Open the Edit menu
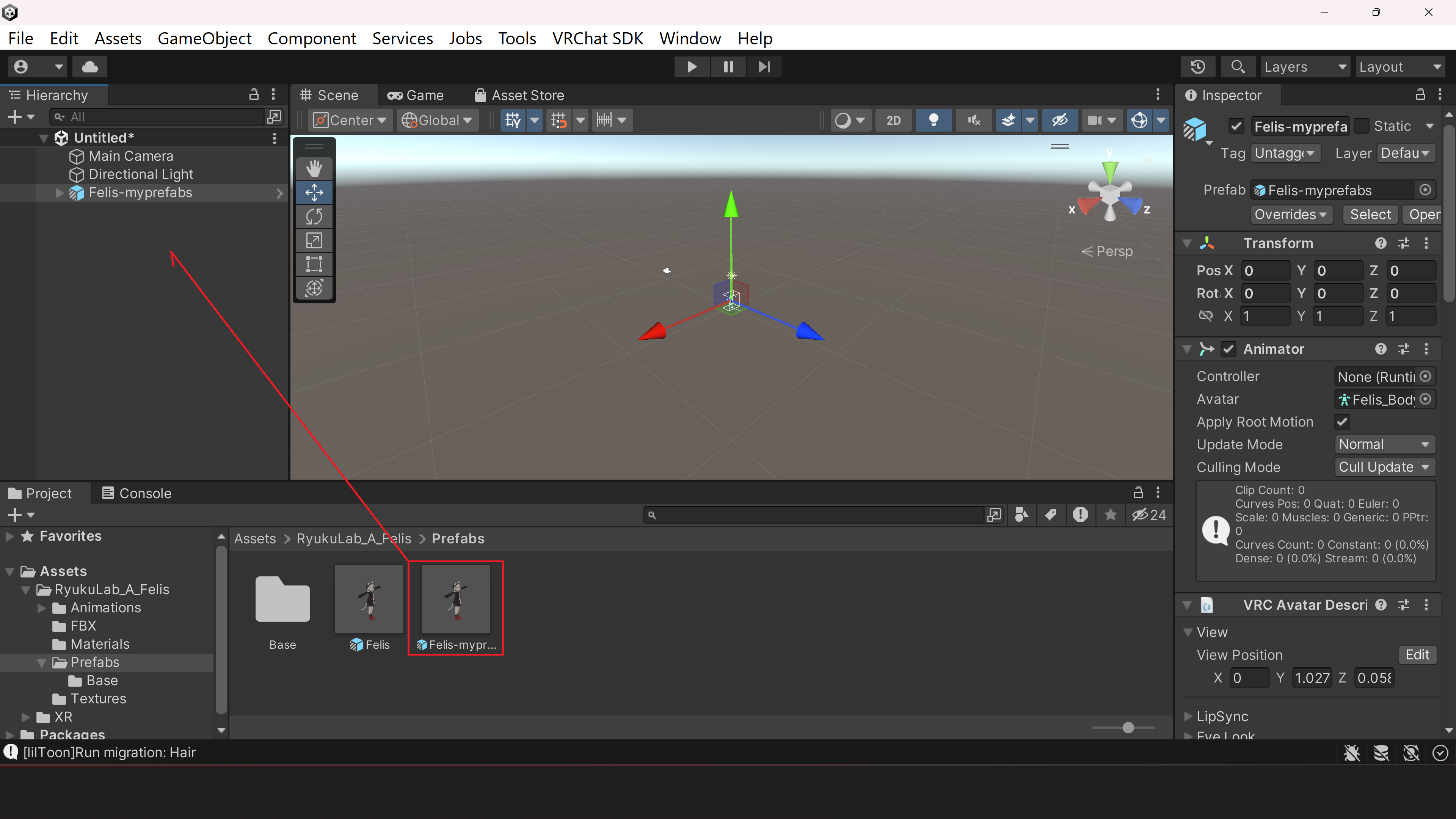This screenshot has height=819, width=1456. [64, 38]
